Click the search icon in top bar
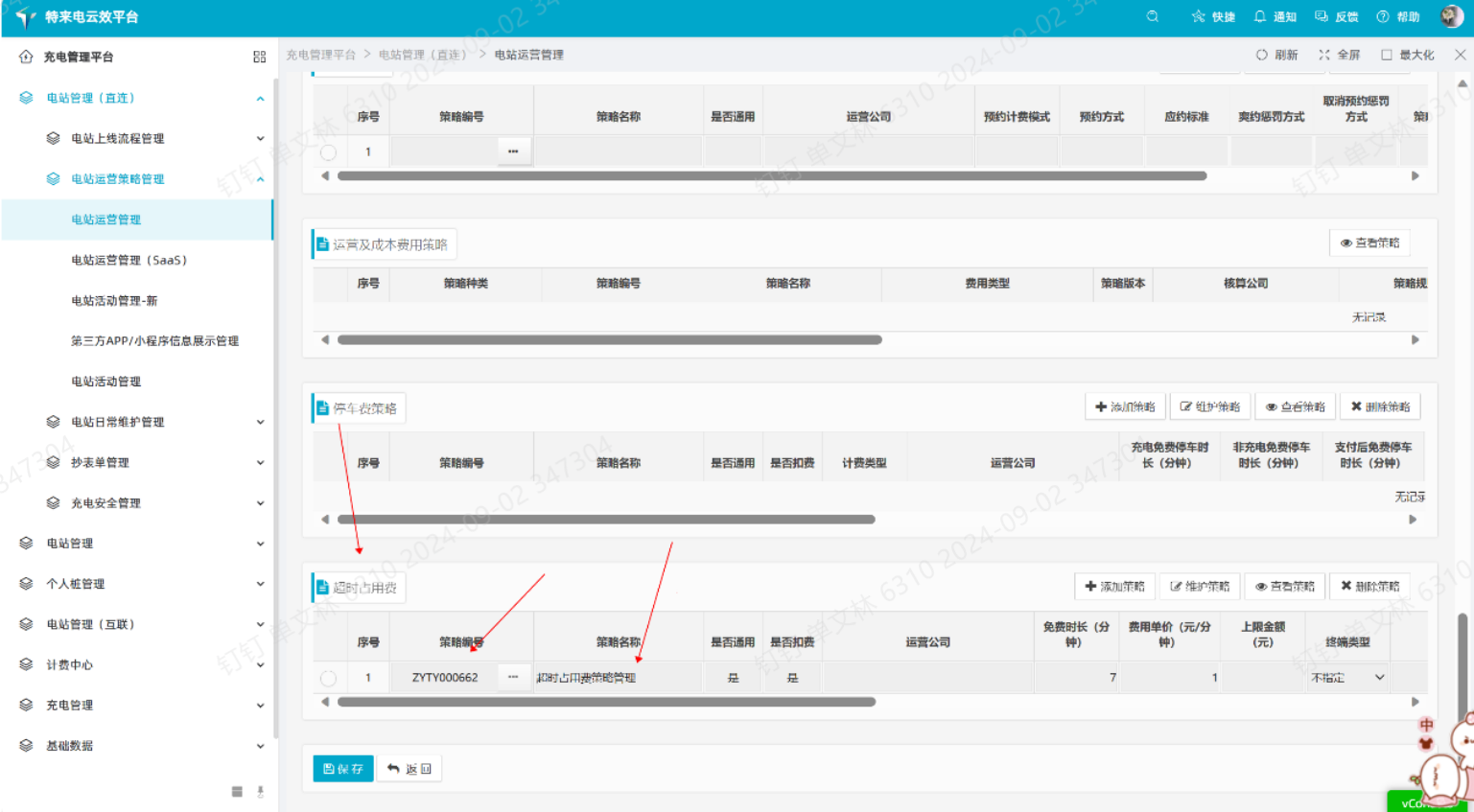The height and width of the screenshot is (812, 1474). click(x=1152, y=16)
